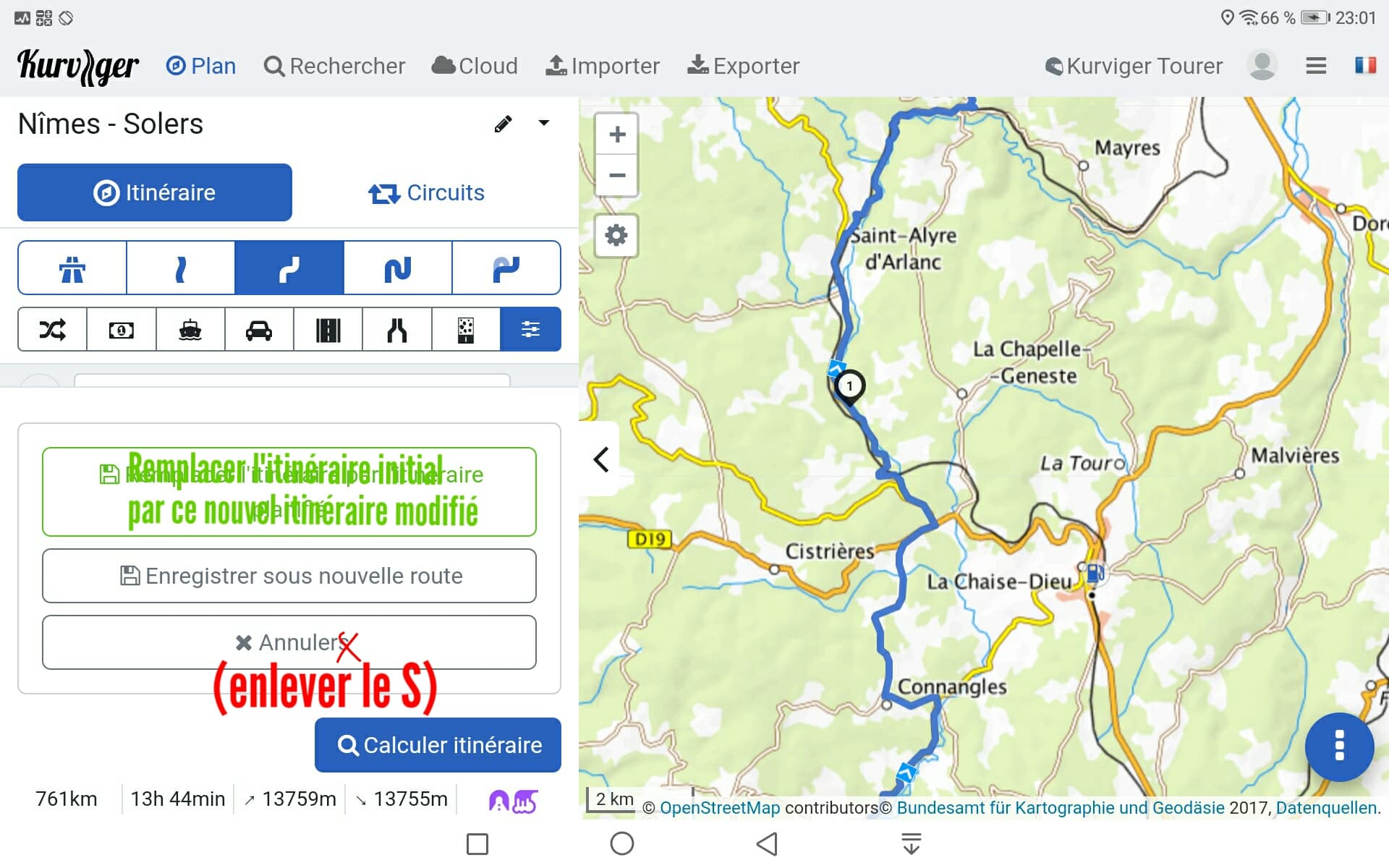Image resolution: width=1389 pixels, height=868 pixels.
Task: Select waypoint marker 1 on map
Action: click(x=849, y=387)
